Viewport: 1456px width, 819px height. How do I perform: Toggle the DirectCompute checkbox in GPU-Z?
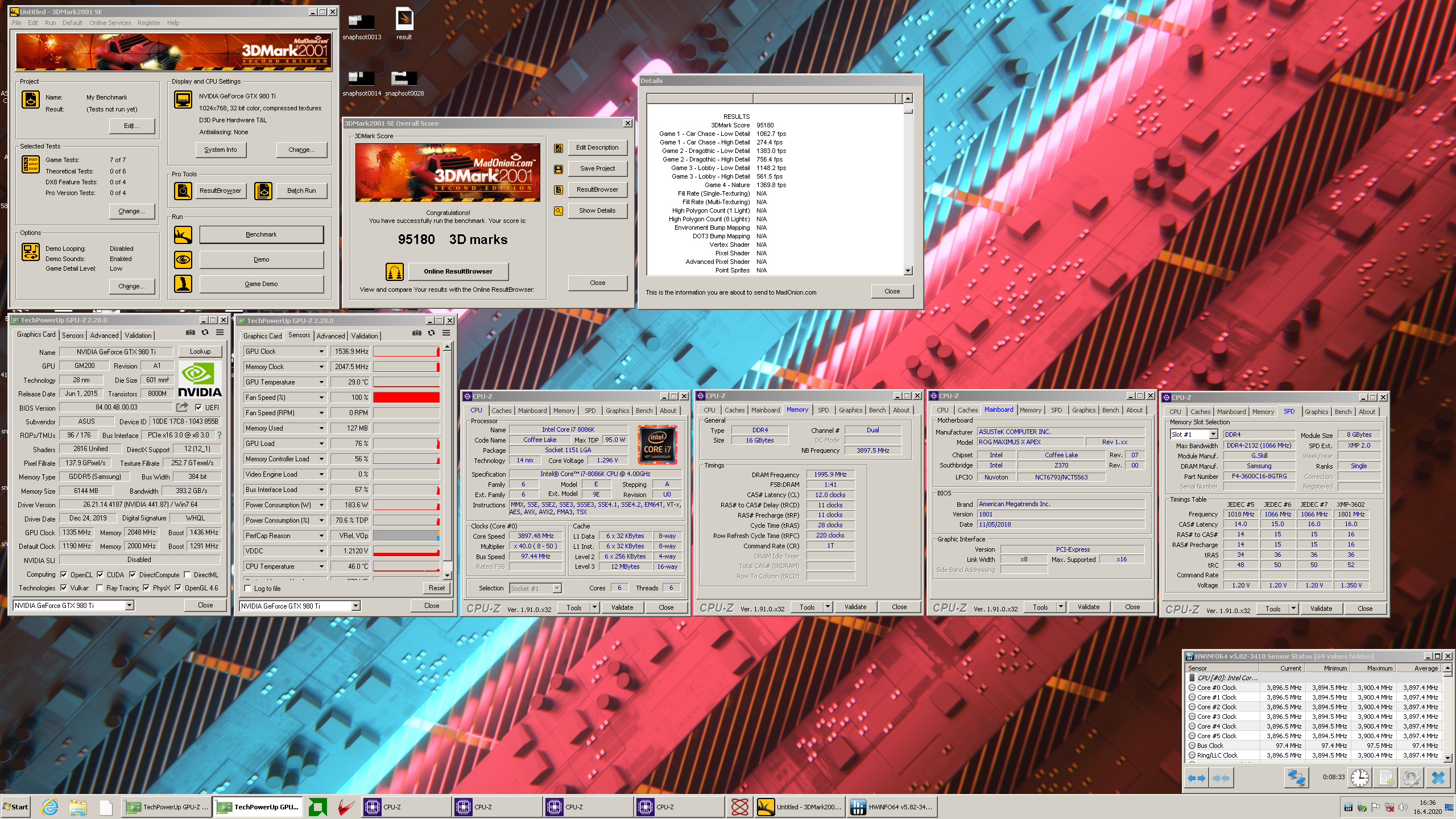tap(133, 575)
